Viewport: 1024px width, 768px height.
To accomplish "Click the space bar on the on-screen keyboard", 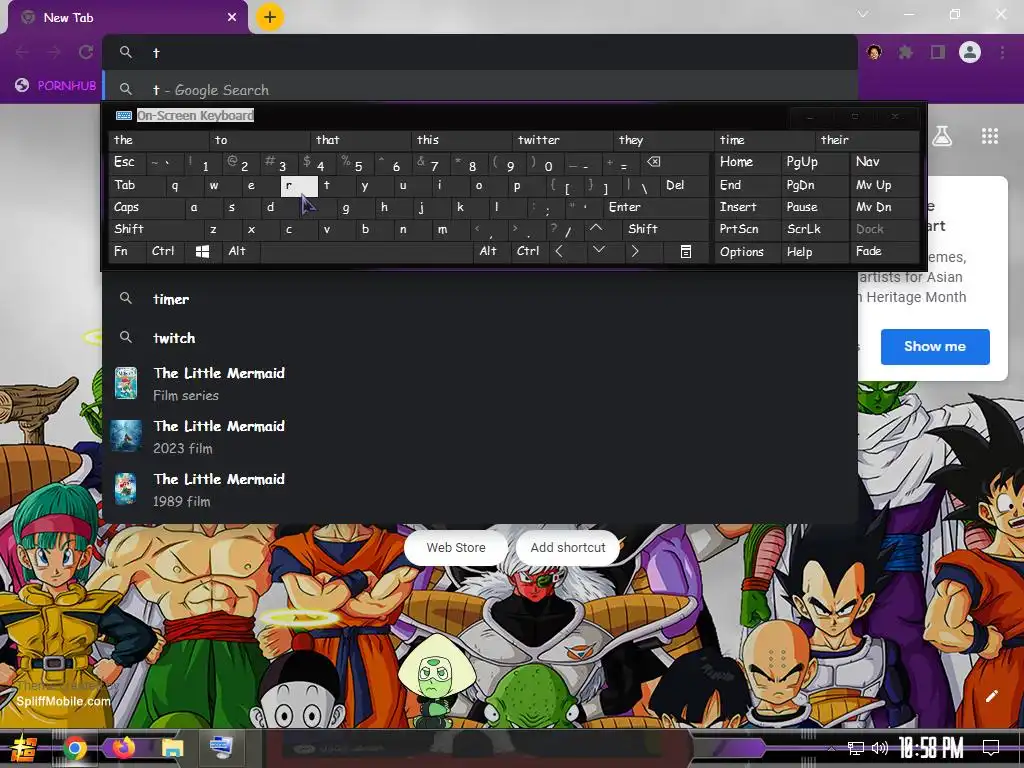I will pyautogui.click(x=366, y=251).
